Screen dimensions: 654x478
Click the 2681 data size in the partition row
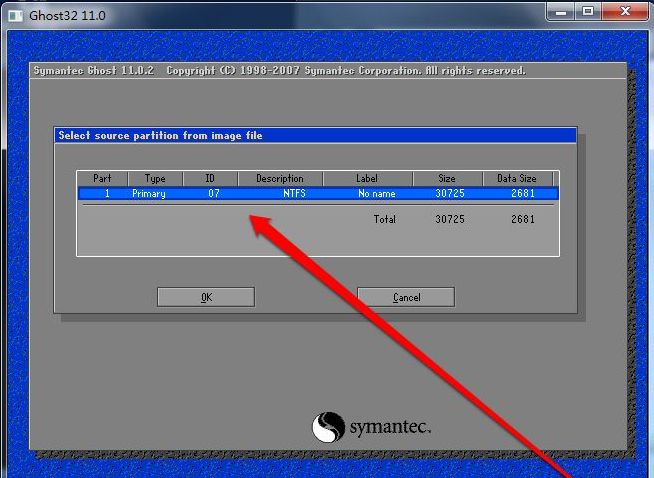point(523,194)
